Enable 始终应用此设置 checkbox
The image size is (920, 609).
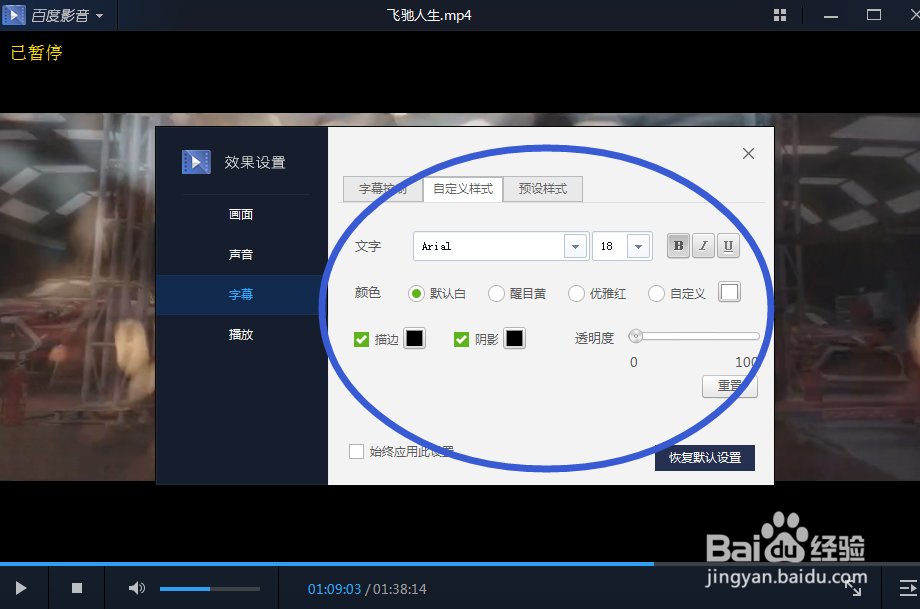[356, 451]
